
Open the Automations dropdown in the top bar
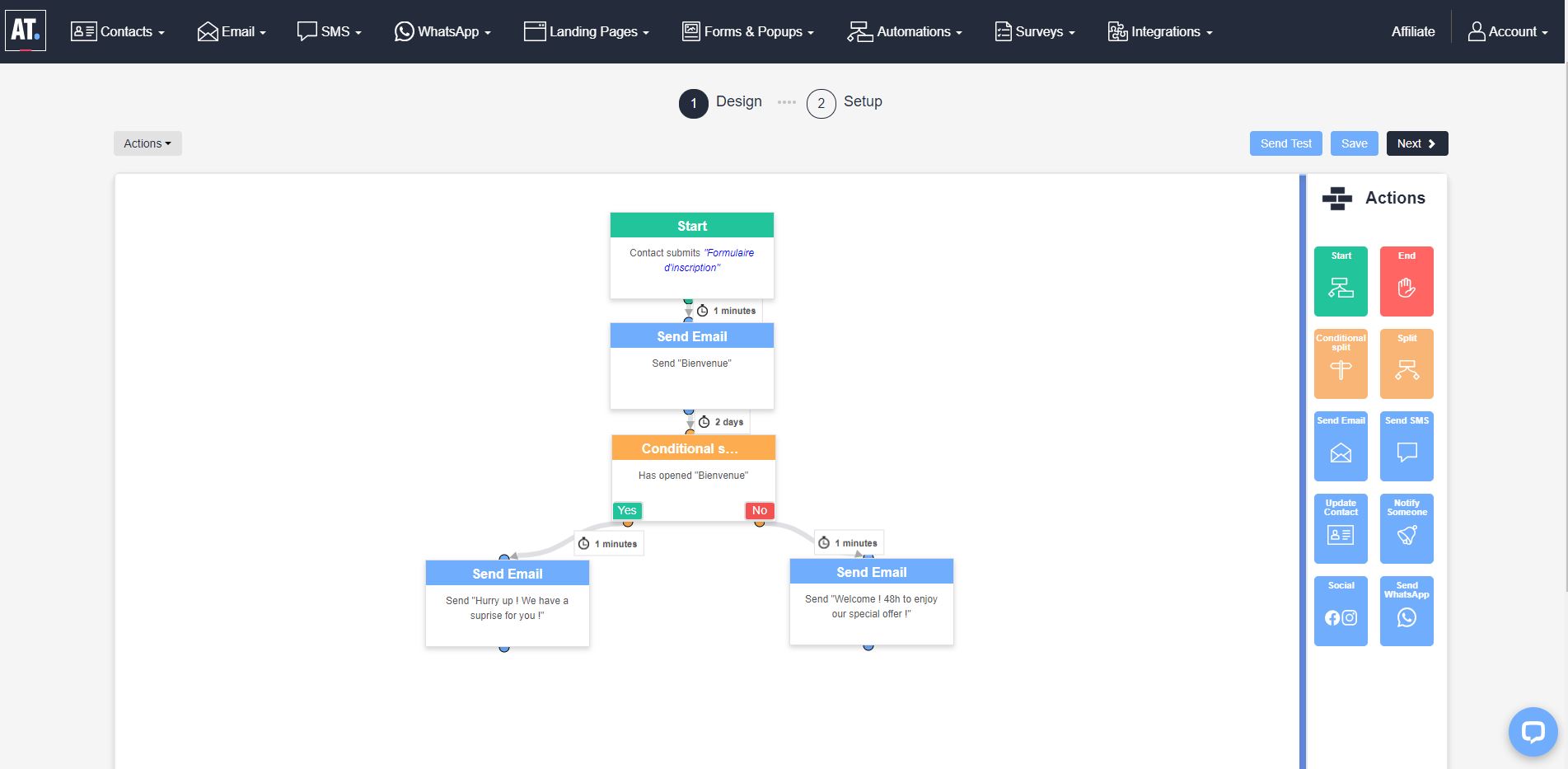pos(904,31)
